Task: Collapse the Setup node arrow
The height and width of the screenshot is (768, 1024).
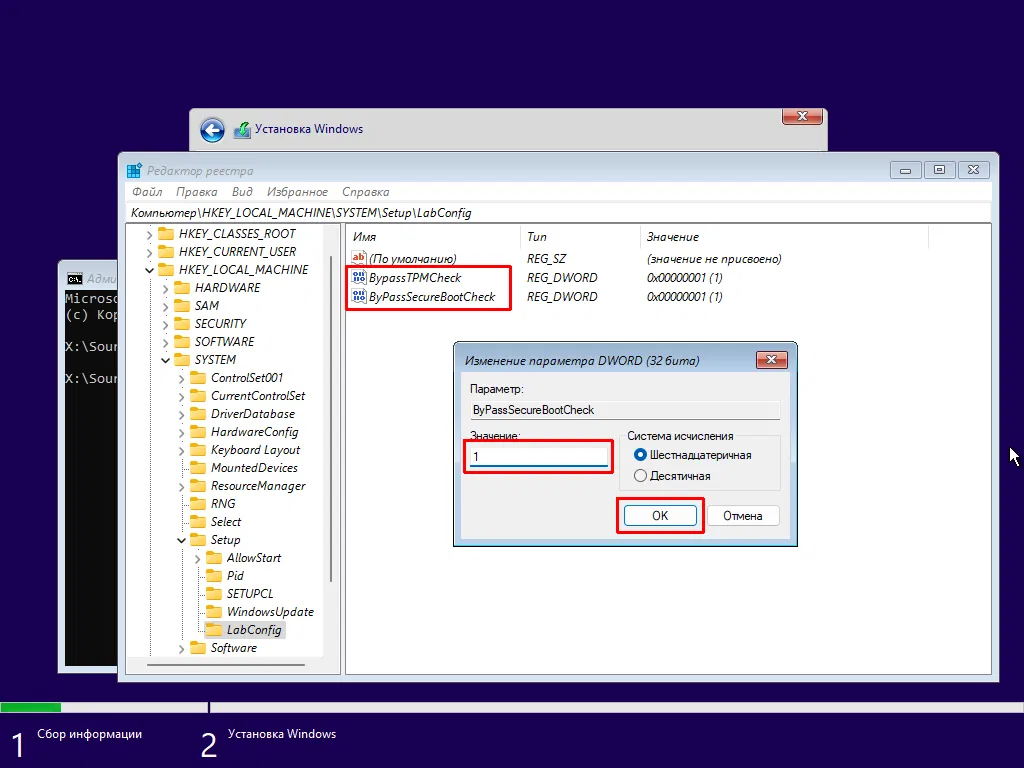Action: (x=182, y=540)
